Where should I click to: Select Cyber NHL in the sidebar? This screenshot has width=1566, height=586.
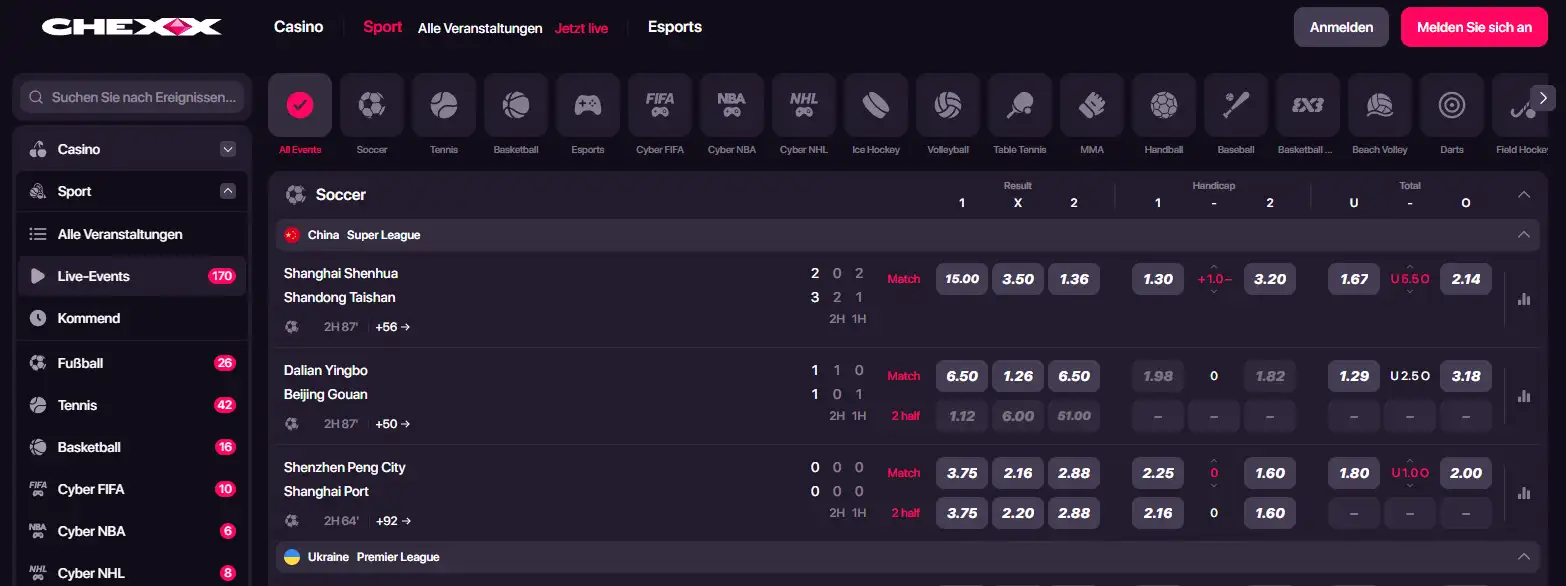132,573
